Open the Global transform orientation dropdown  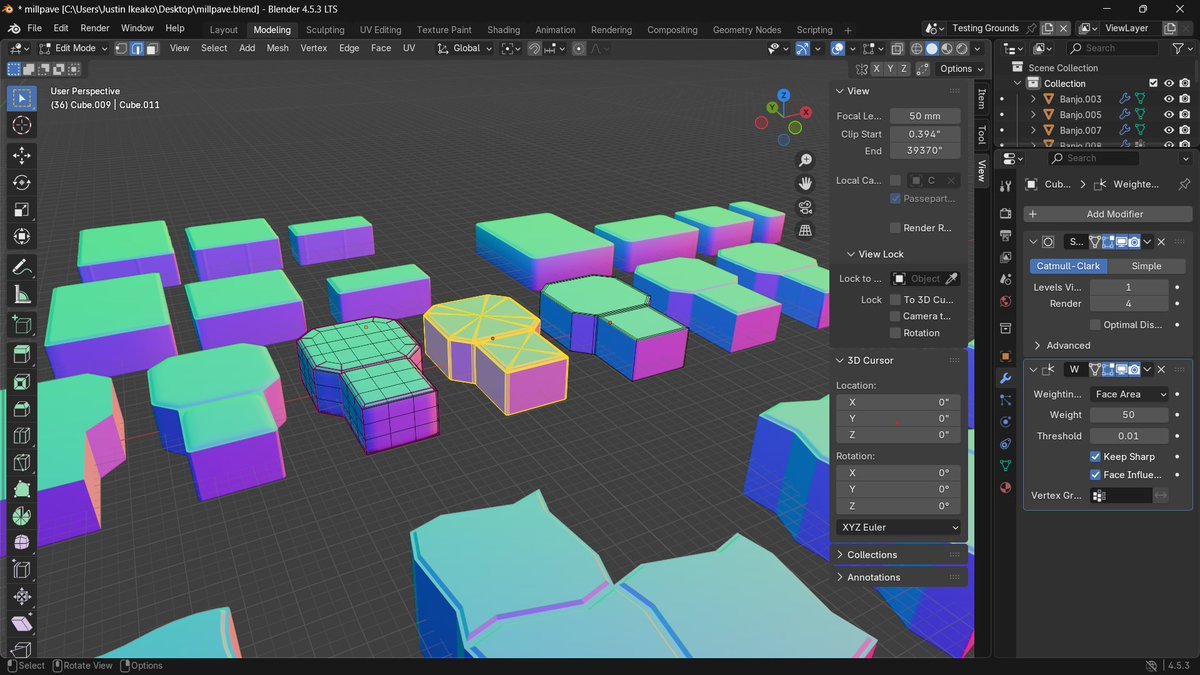tap(465, 48)
